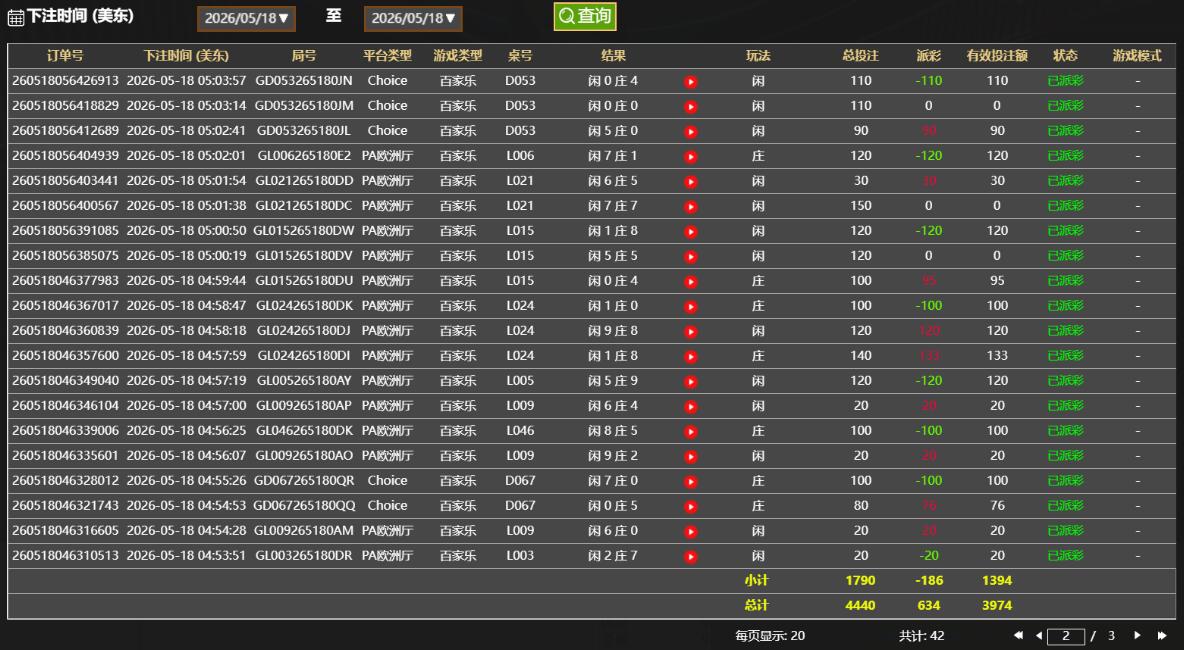1184x650 pixels.
Task: Click the 小计 subtotal label
Action: 757,581
